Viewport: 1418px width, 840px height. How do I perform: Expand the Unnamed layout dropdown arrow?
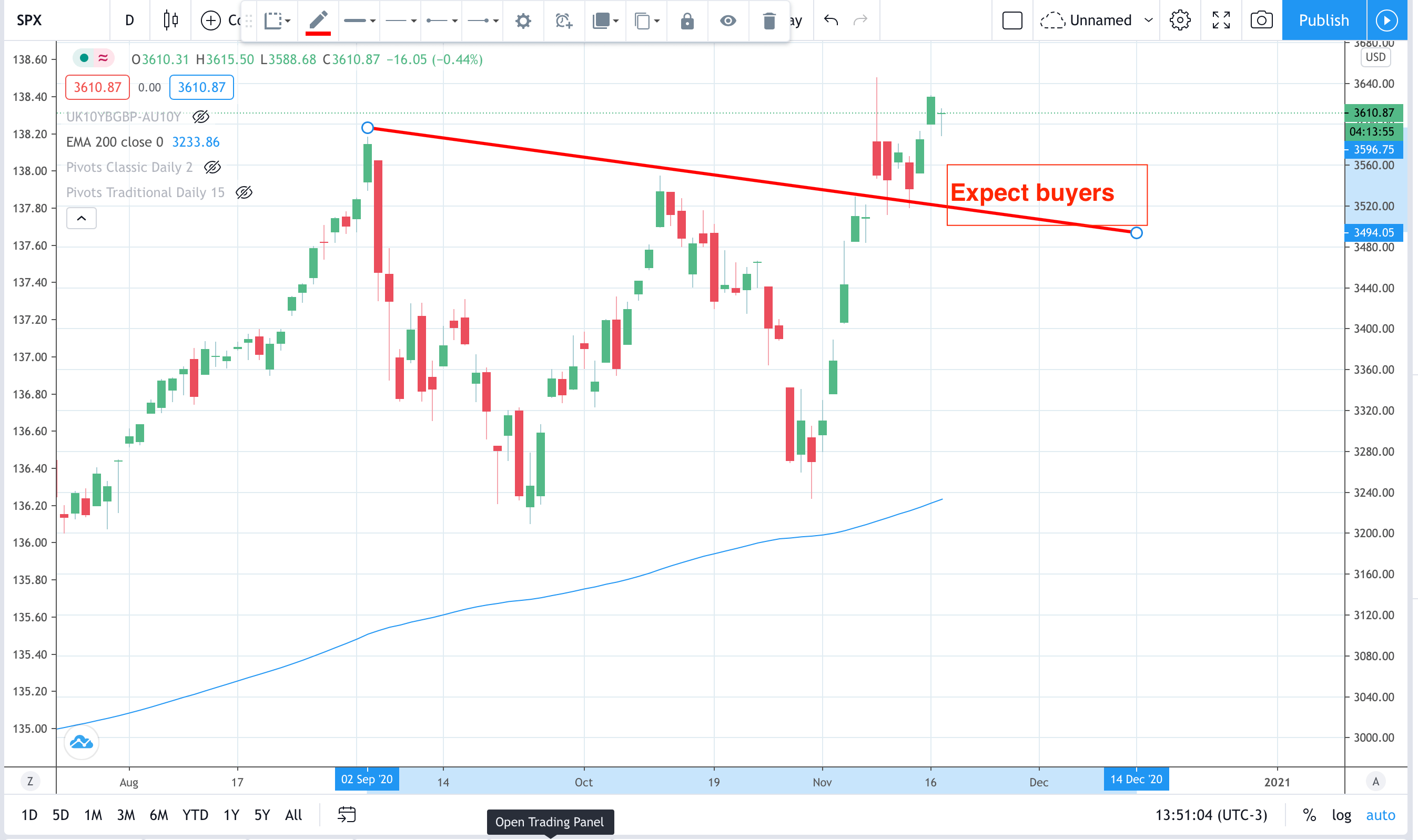tap(1149, 21)
